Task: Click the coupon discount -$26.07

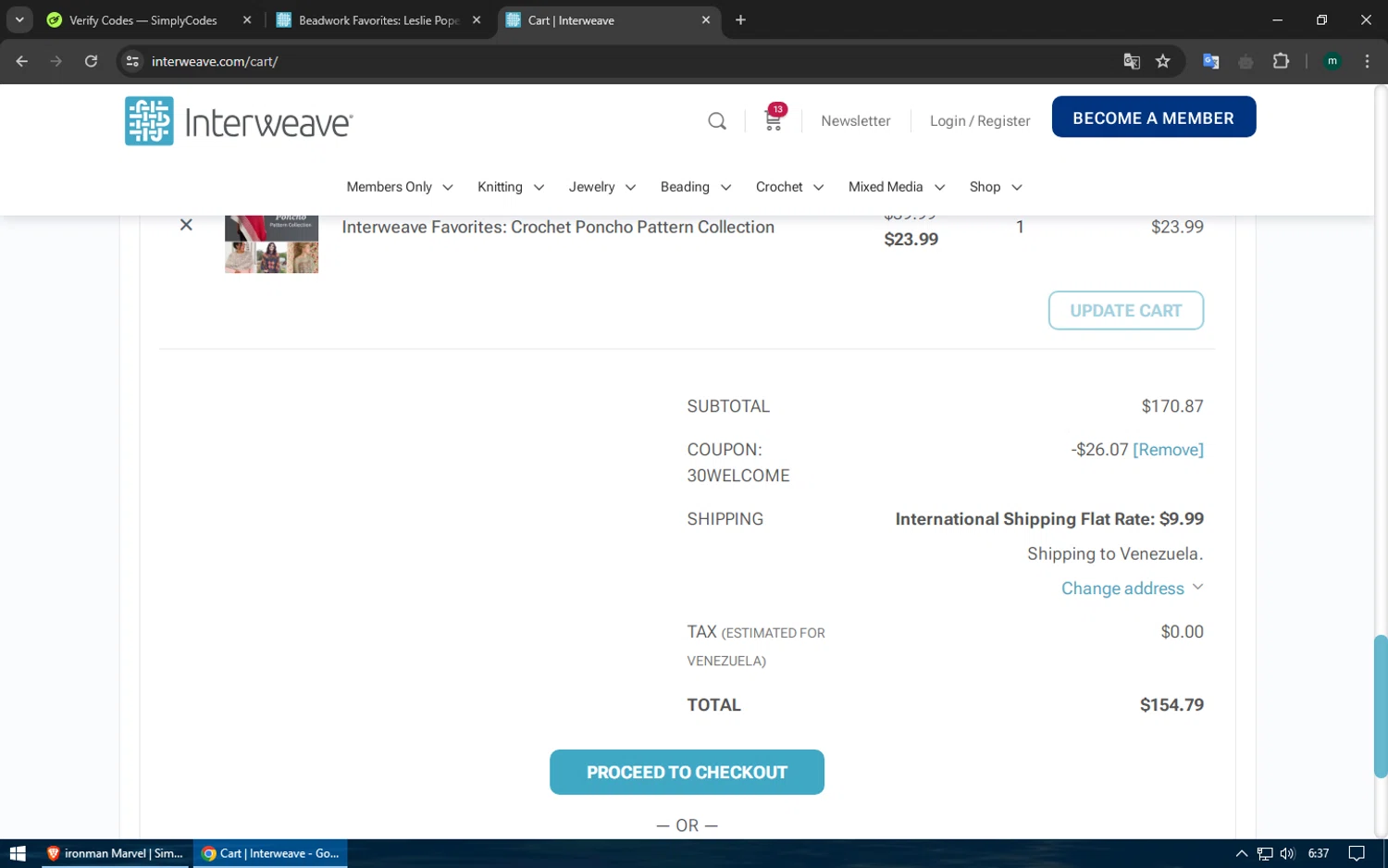Action: click(1099, 450)
